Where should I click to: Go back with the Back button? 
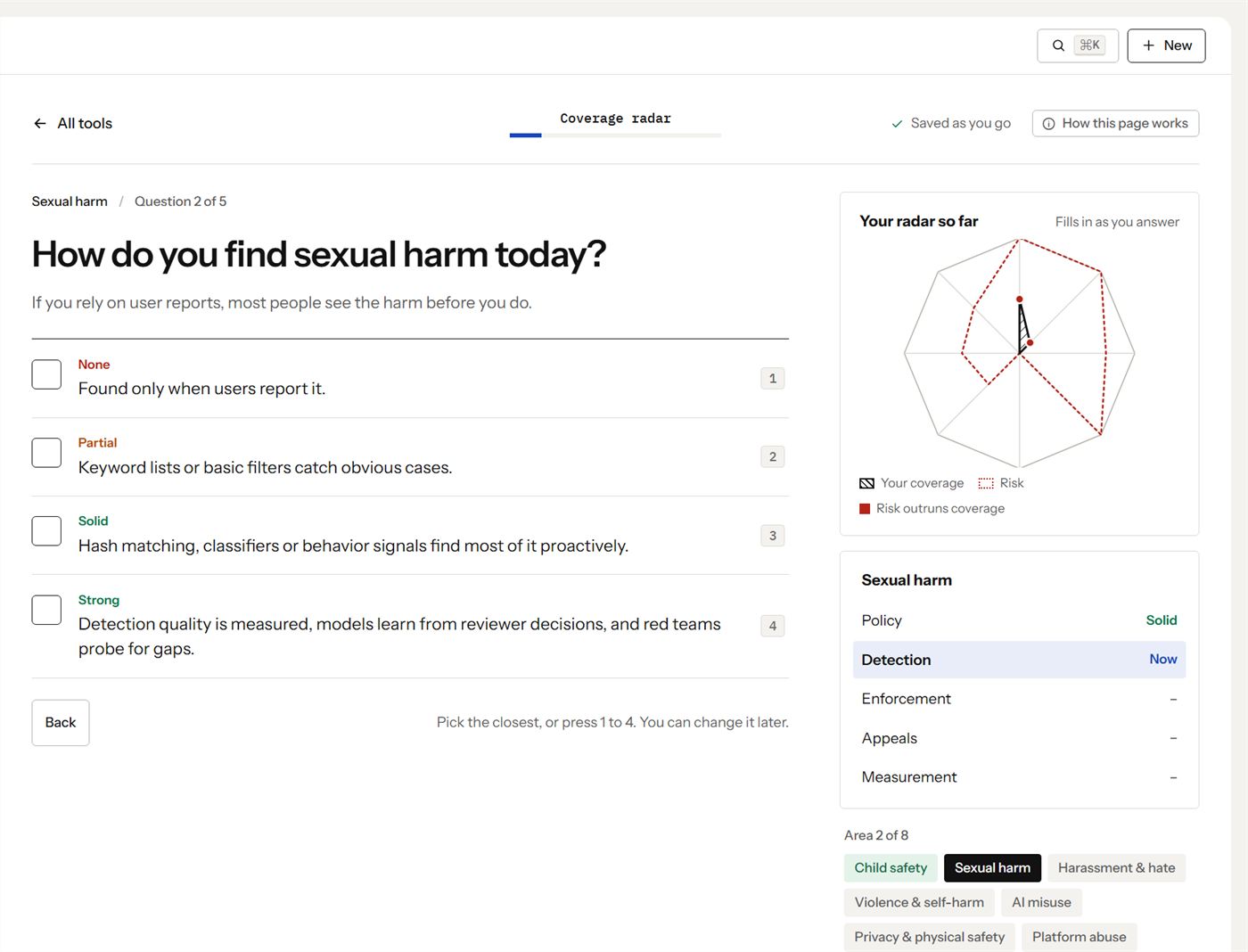(61, 723)
